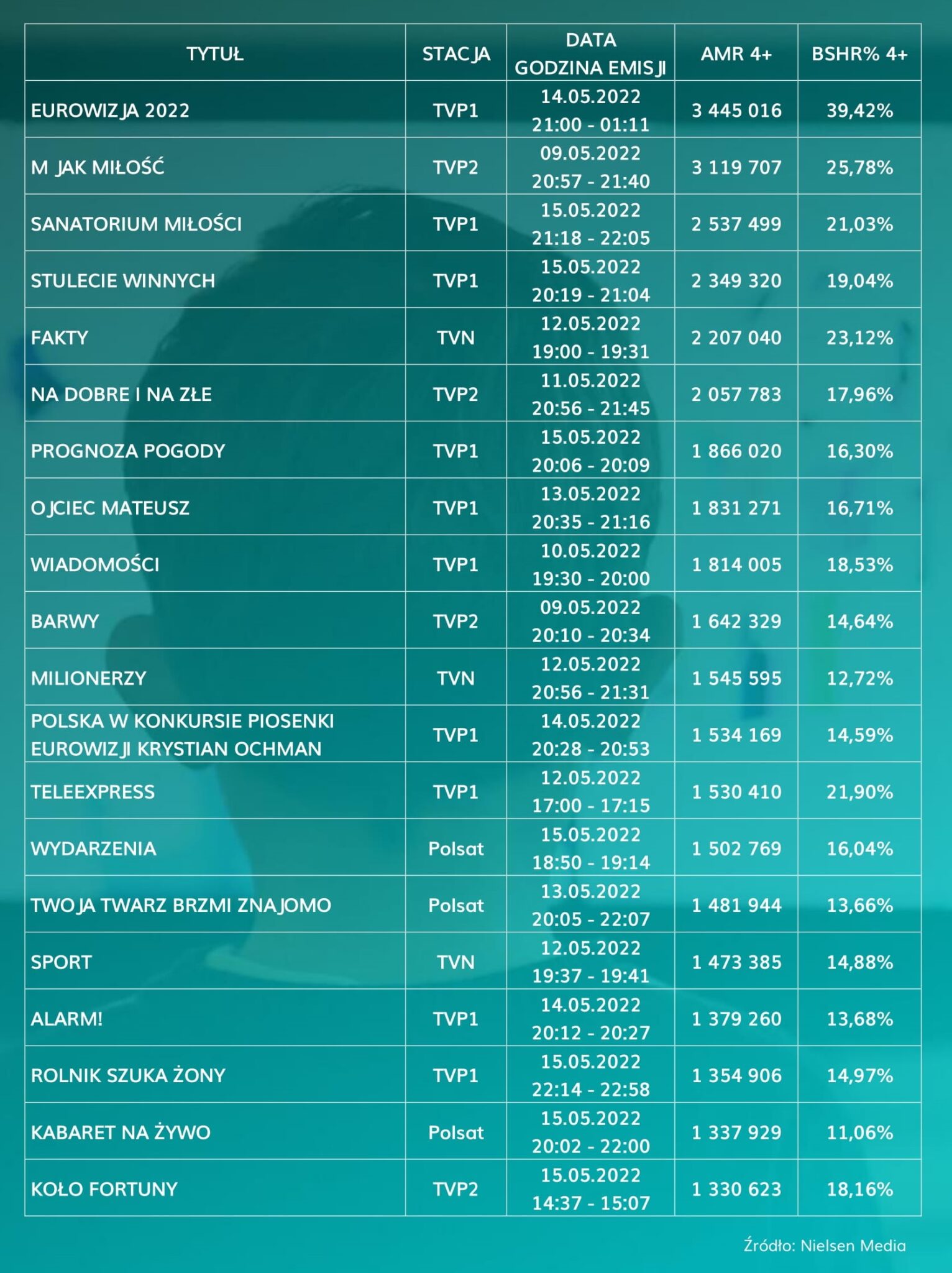
Task: Select the EUROWIZJA 2022 title cell
Action: click(110, 111)
